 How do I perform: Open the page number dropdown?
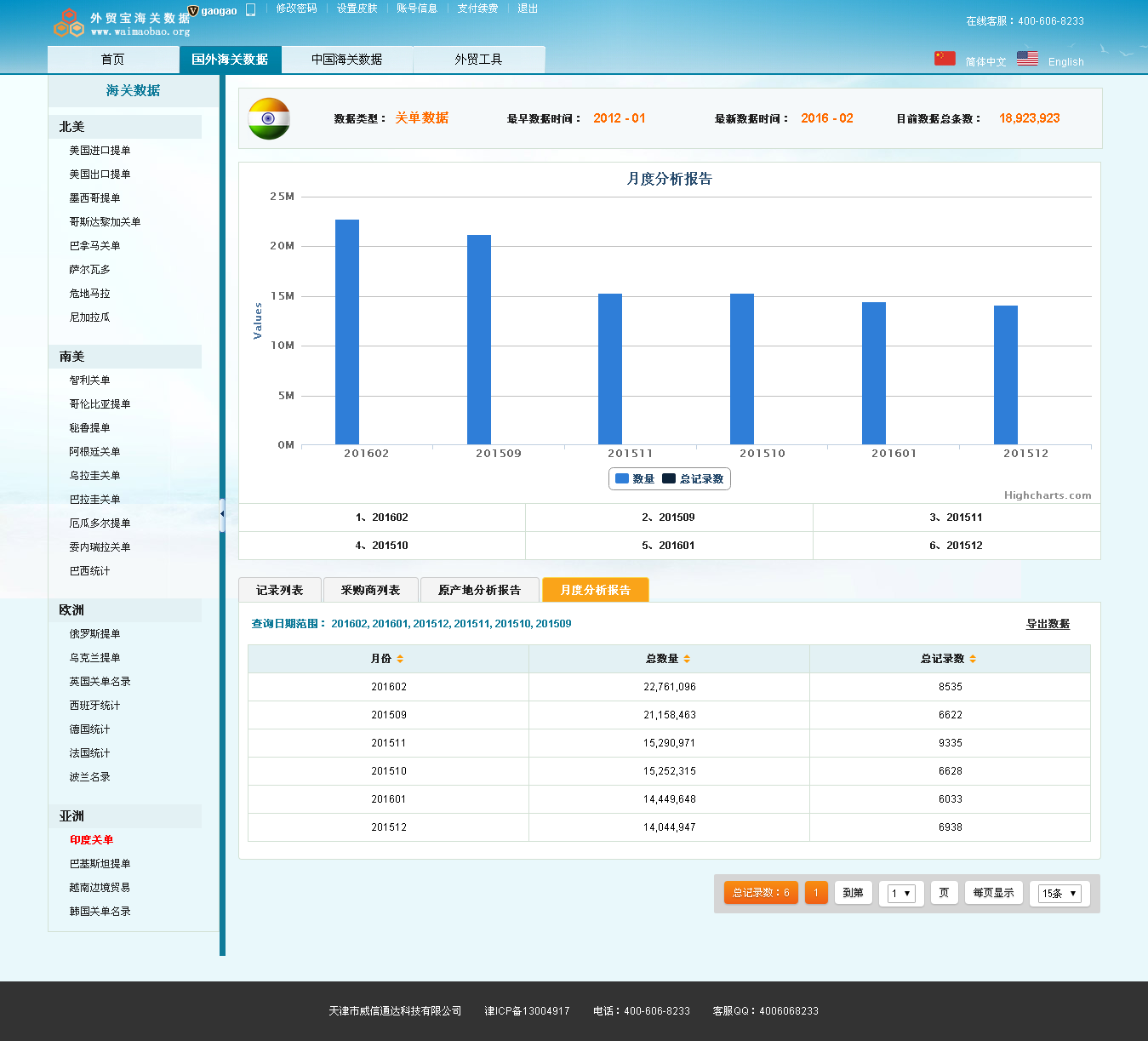901,893
